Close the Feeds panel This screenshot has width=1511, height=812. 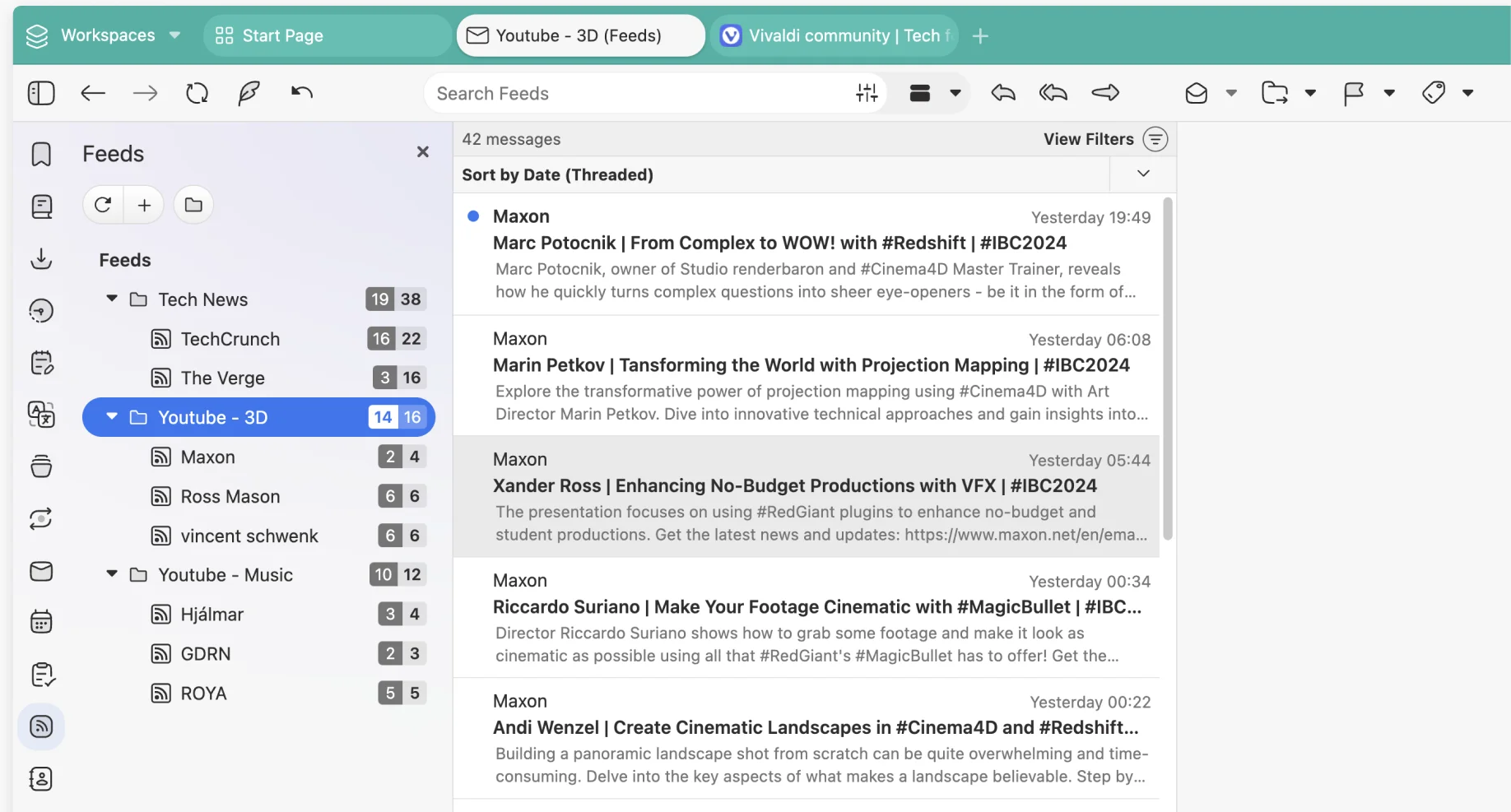pos(423,151)
